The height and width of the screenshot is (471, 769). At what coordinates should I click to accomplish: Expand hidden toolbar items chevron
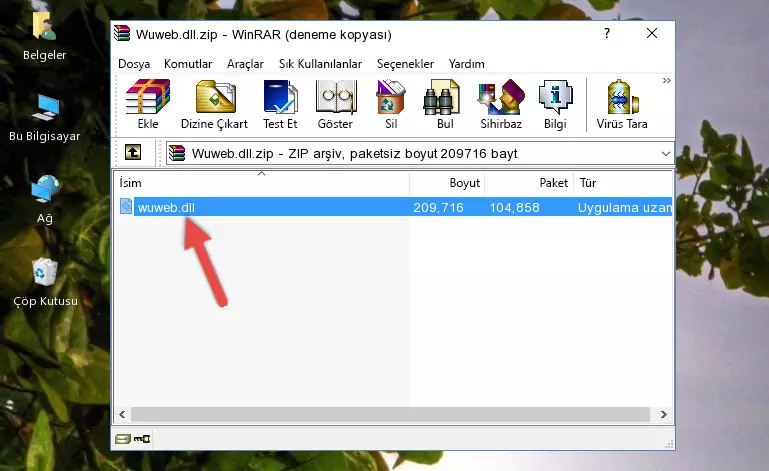pyautogui.click(x=666, y=80)
